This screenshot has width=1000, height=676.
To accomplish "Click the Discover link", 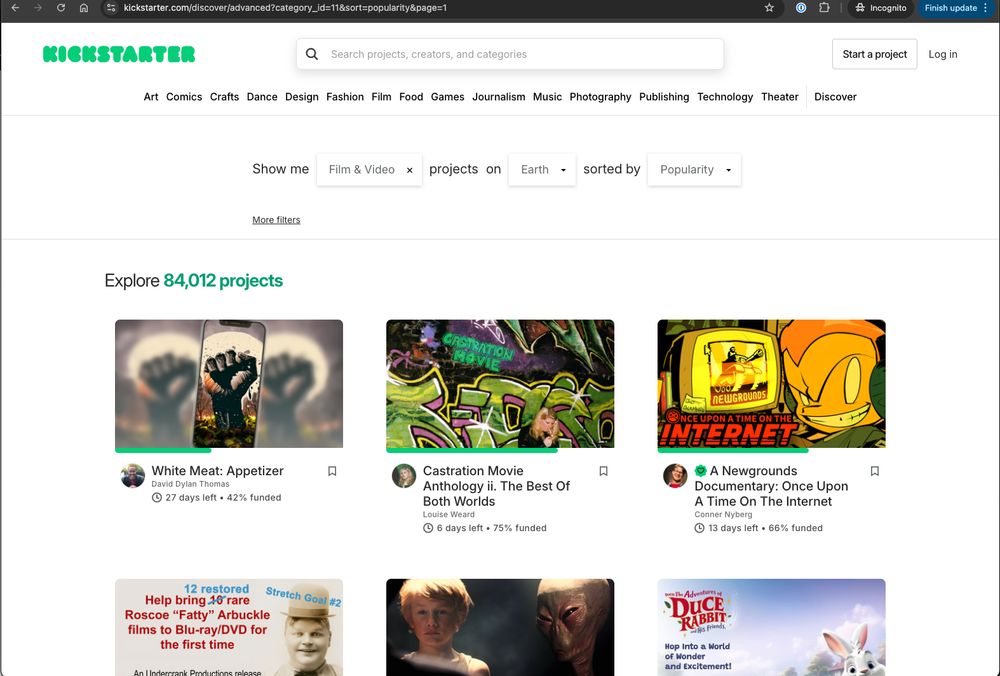I will [x=835, y=97].
